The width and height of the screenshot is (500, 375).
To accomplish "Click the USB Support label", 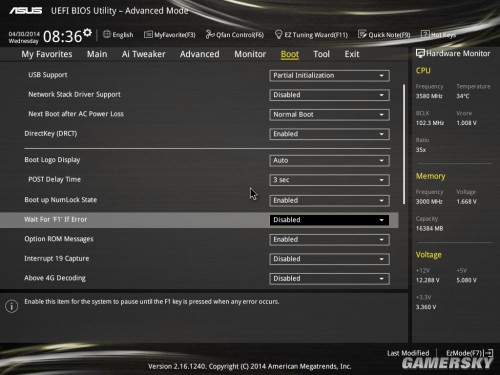I will click(x=48, y=75).
